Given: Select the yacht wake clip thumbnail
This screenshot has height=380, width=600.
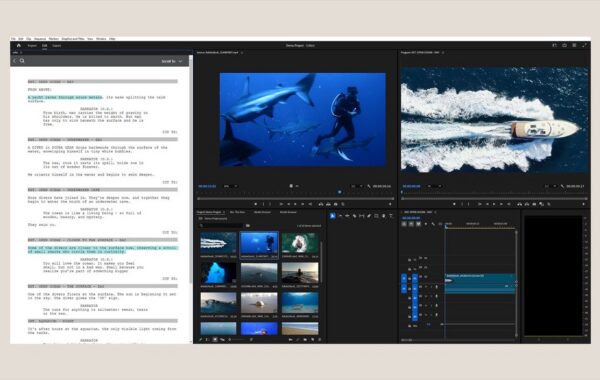Looking at the screenshot, I should [218, 242].
